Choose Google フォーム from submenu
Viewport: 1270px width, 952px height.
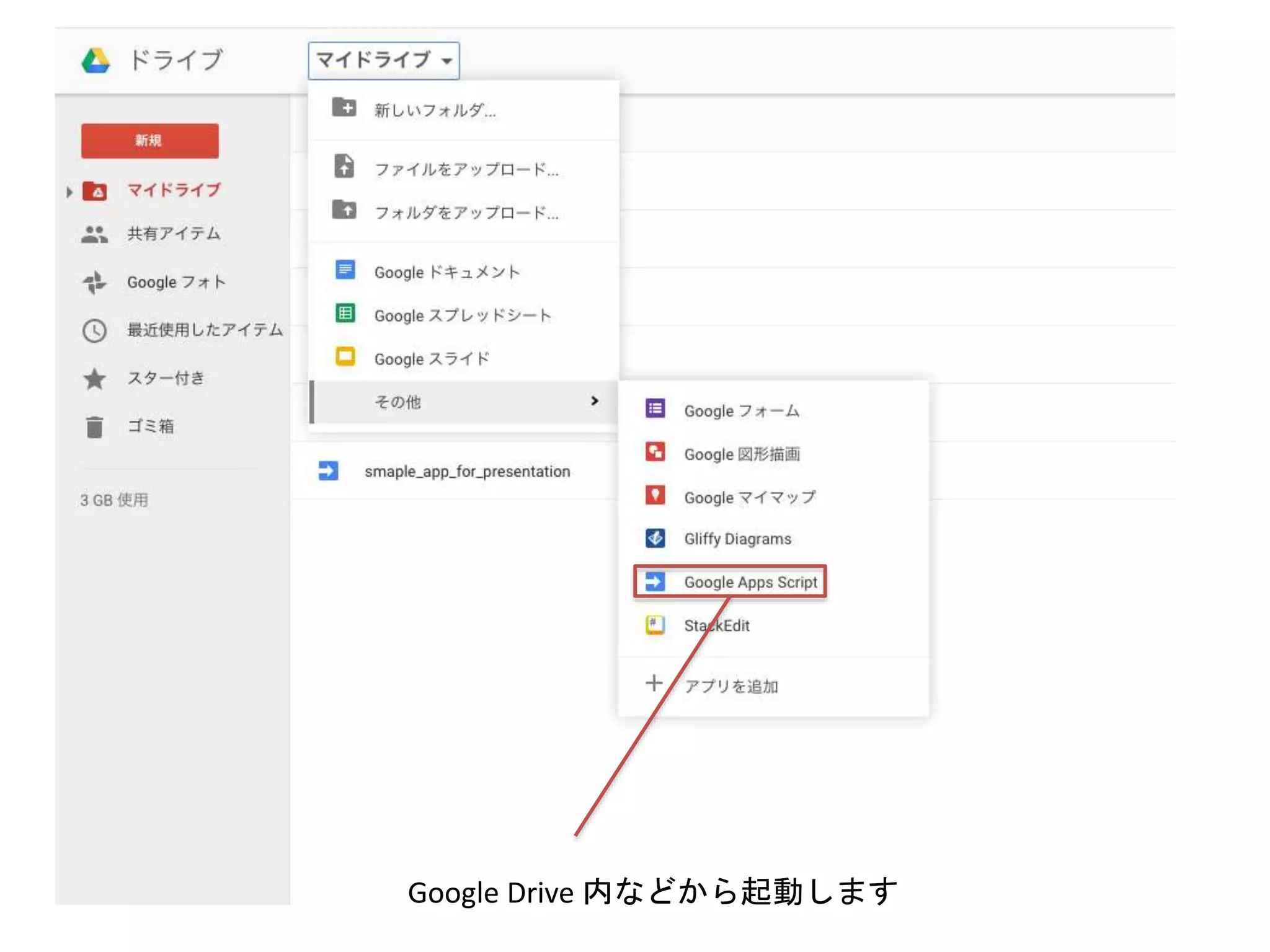tap(742, 411)
